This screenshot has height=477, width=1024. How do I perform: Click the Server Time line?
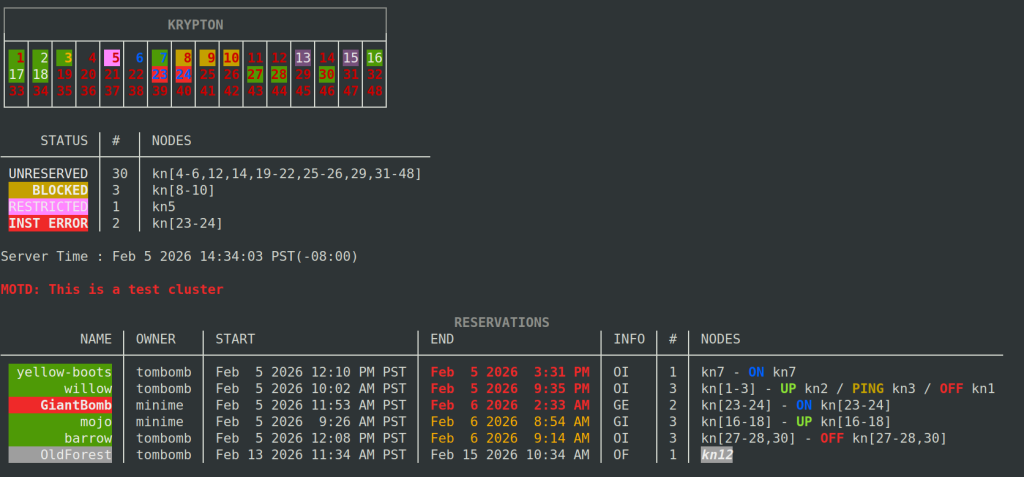click(x=179, y=256)
